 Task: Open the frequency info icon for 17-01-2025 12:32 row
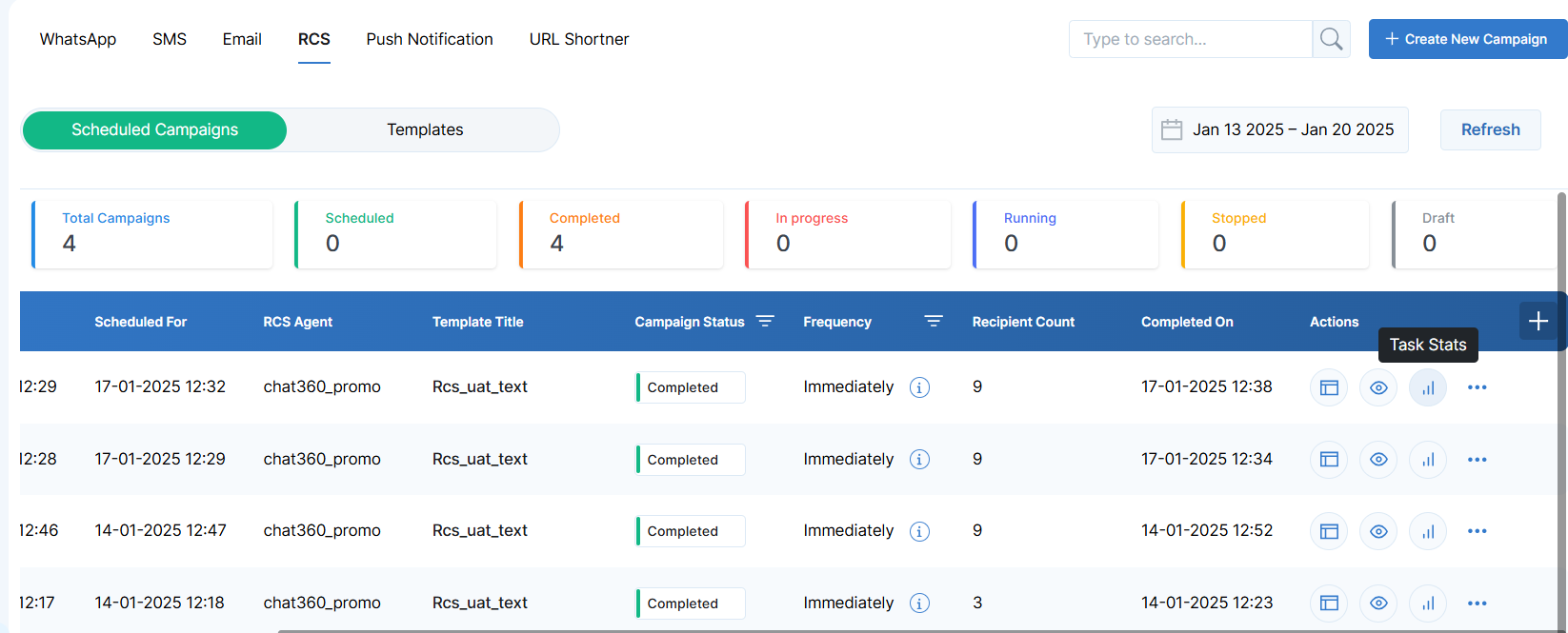[x=919, y=387]
